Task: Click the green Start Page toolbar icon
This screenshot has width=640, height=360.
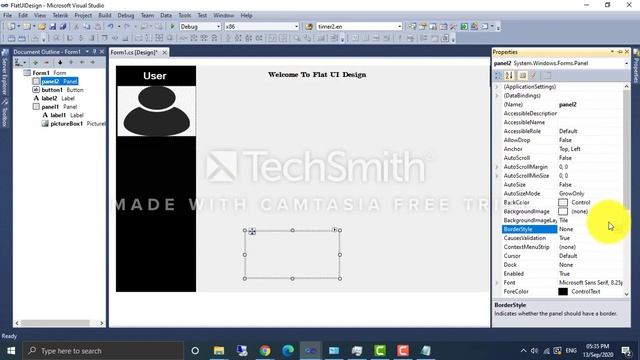Action: tap(464, 27)
